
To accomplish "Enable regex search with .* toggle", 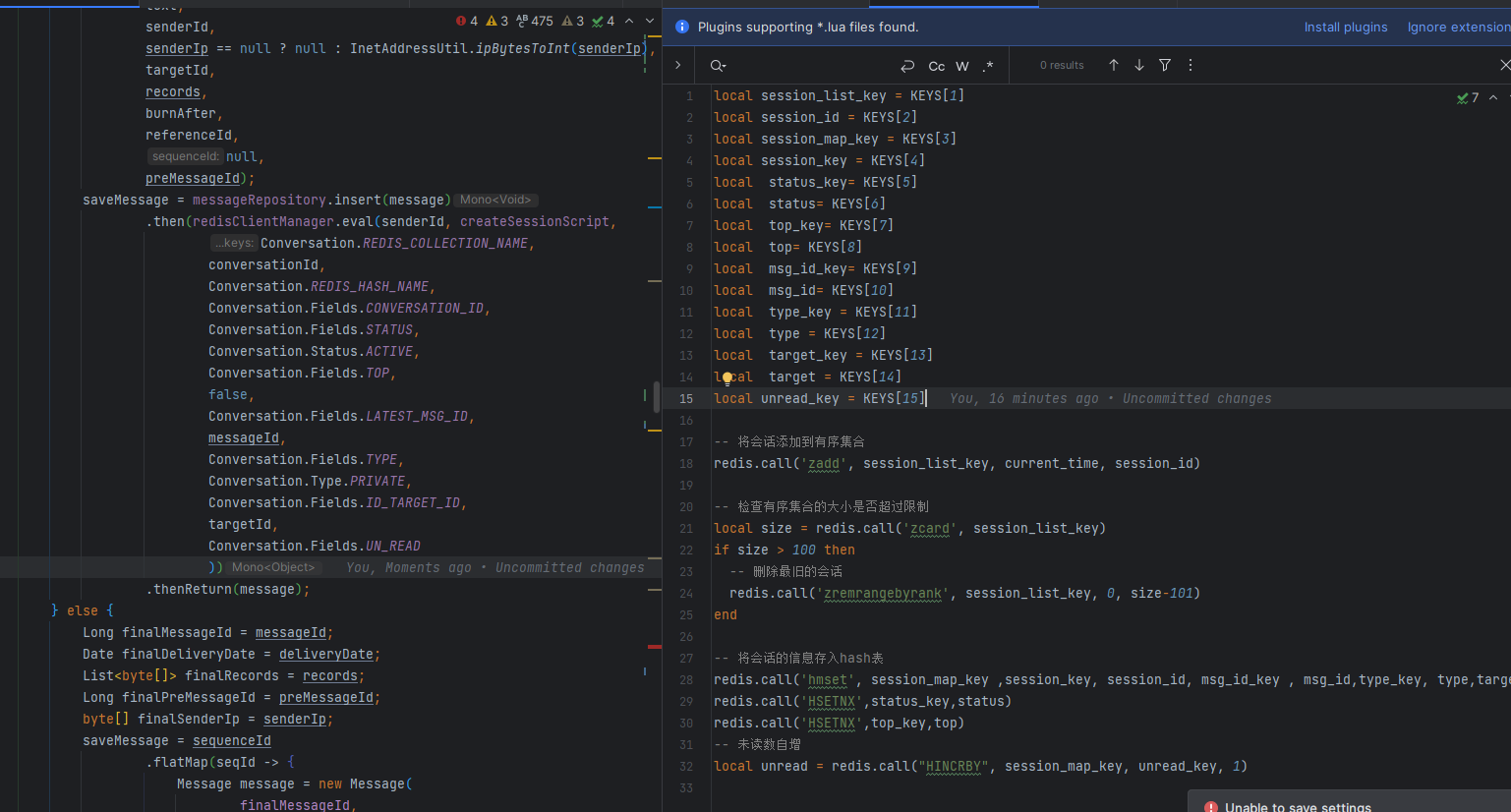I will pos(988,65).
